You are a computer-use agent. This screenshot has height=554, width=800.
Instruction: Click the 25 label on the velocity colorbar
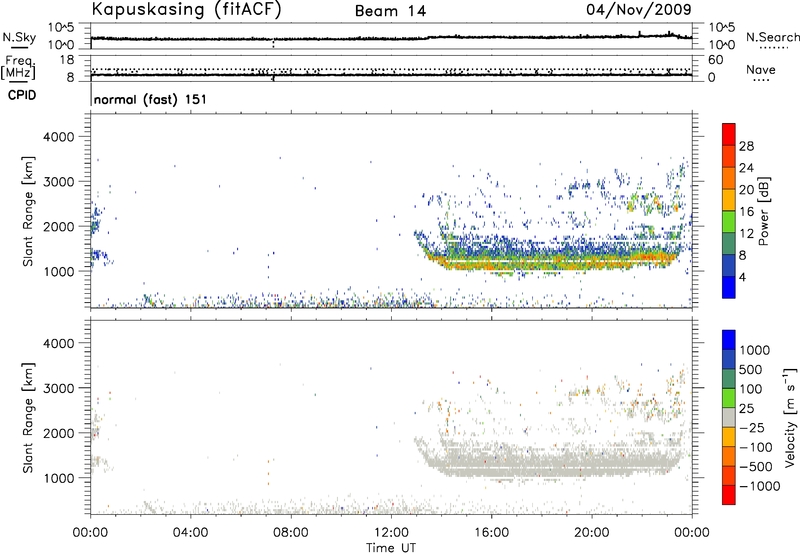point(747,409)
